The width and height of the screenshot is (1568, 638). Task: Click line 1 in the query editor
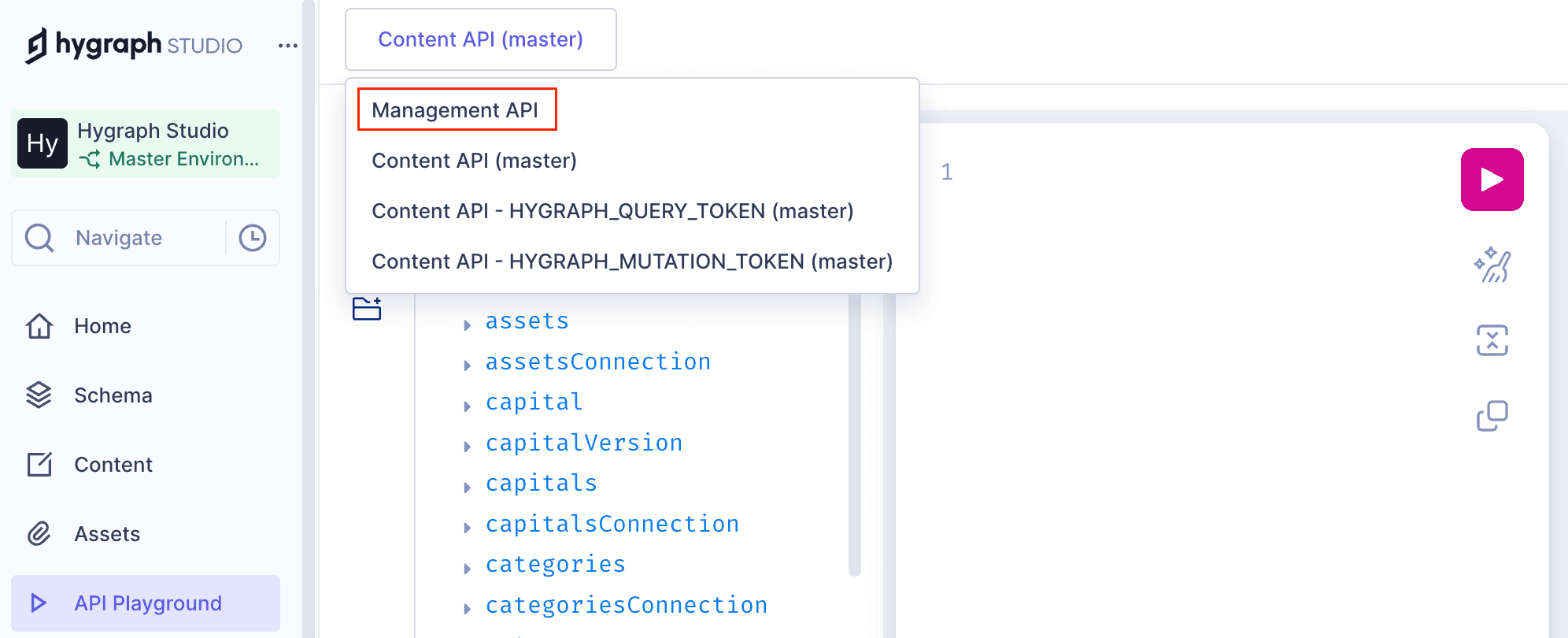[x=947, y=172]
